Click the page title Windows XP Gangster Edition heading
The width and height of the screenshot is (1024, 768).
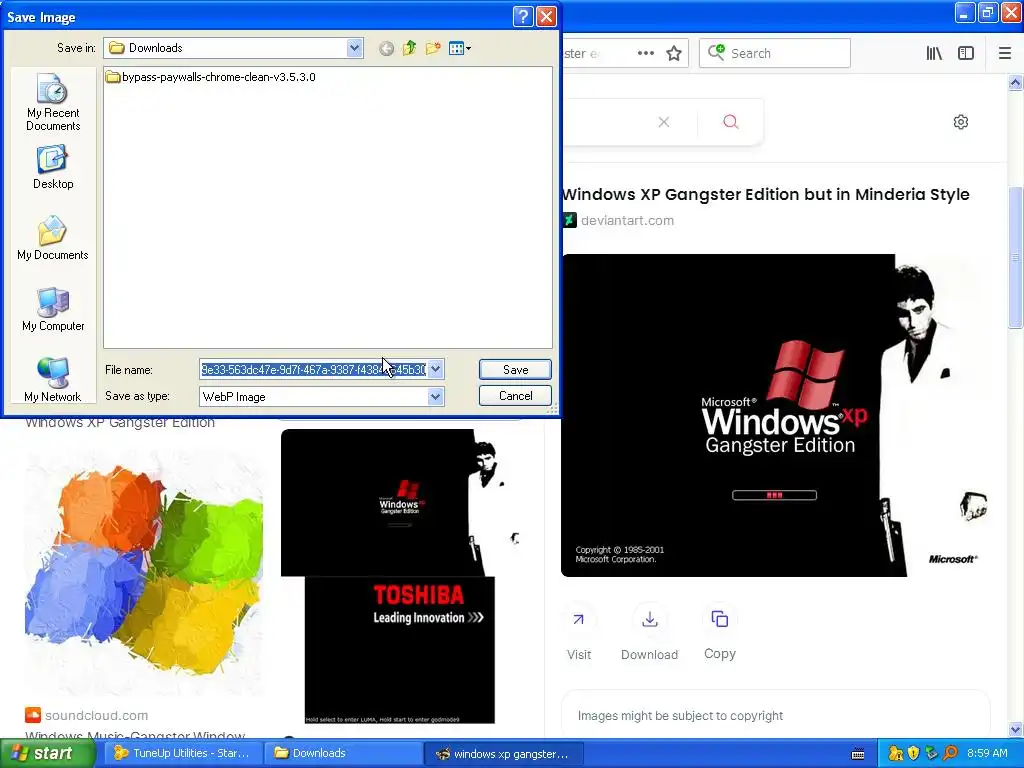(765, 195)
